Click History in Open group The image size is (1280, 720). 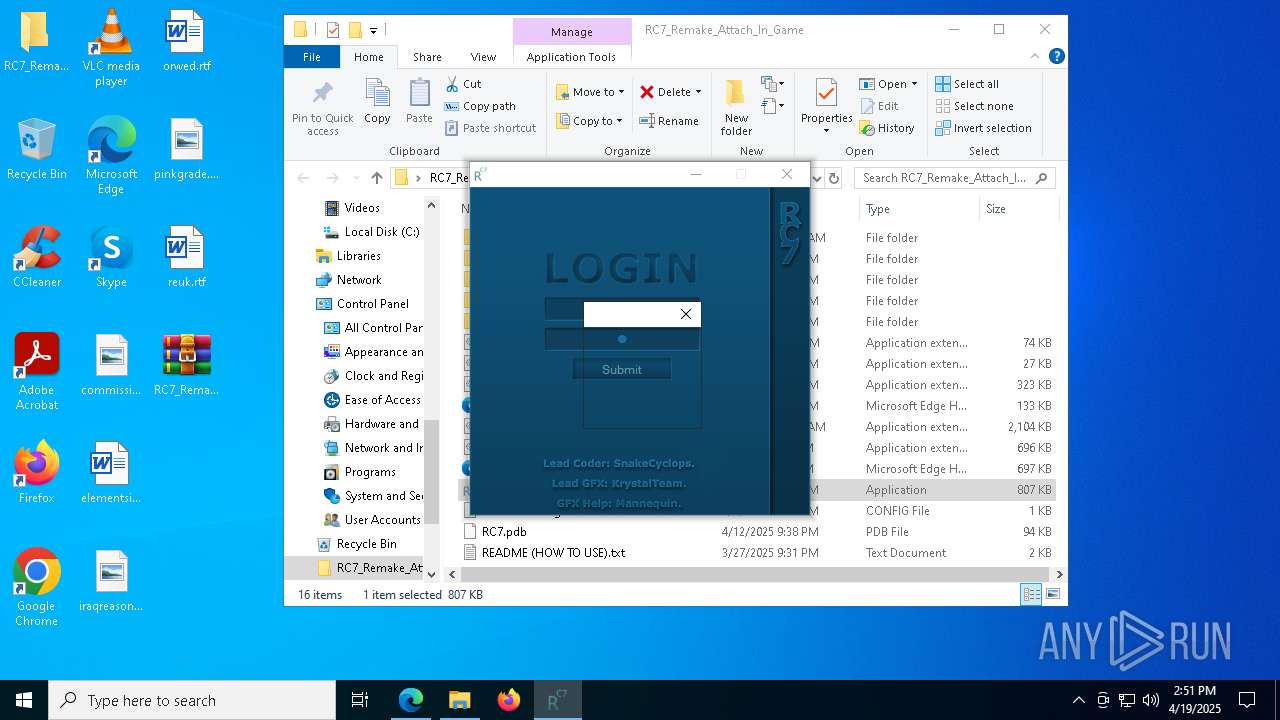coord(887,128)
